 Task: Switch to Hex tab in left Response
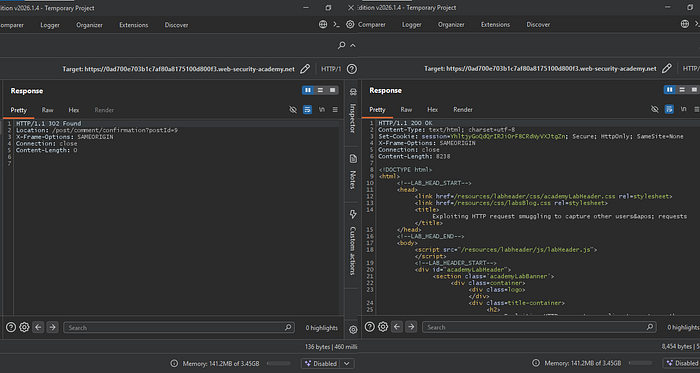coord(74,110)
